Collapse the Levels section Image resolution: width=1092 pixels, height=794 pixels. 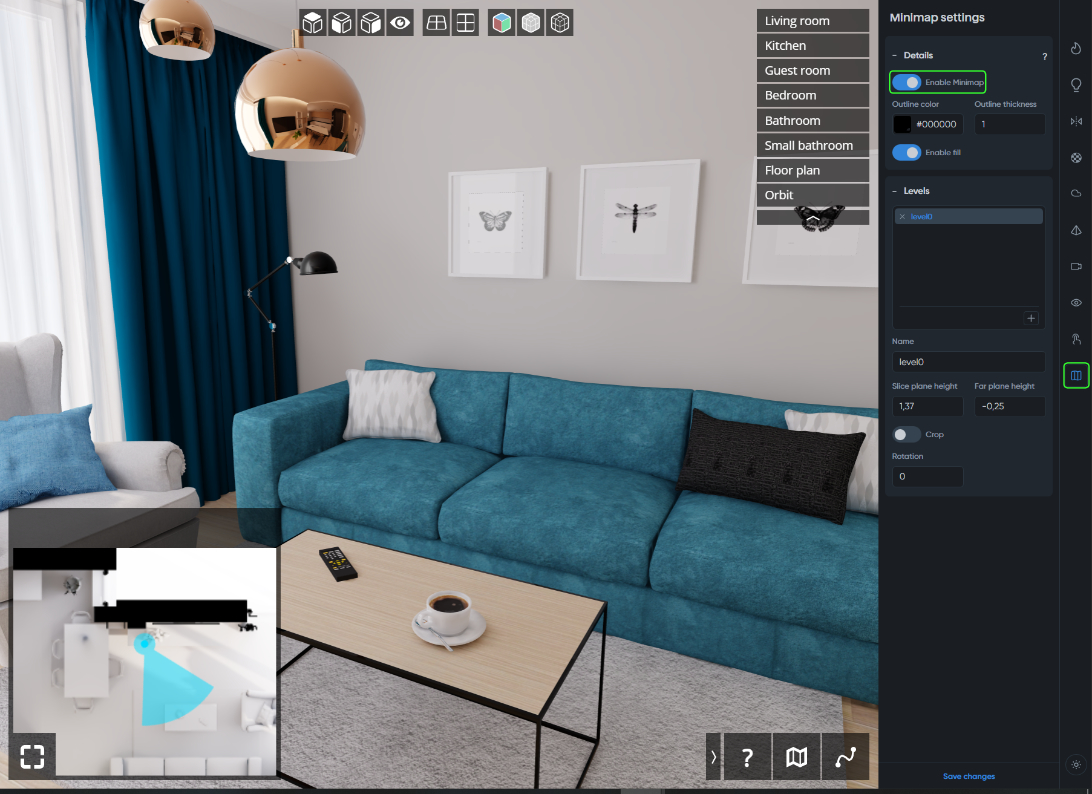895,191
